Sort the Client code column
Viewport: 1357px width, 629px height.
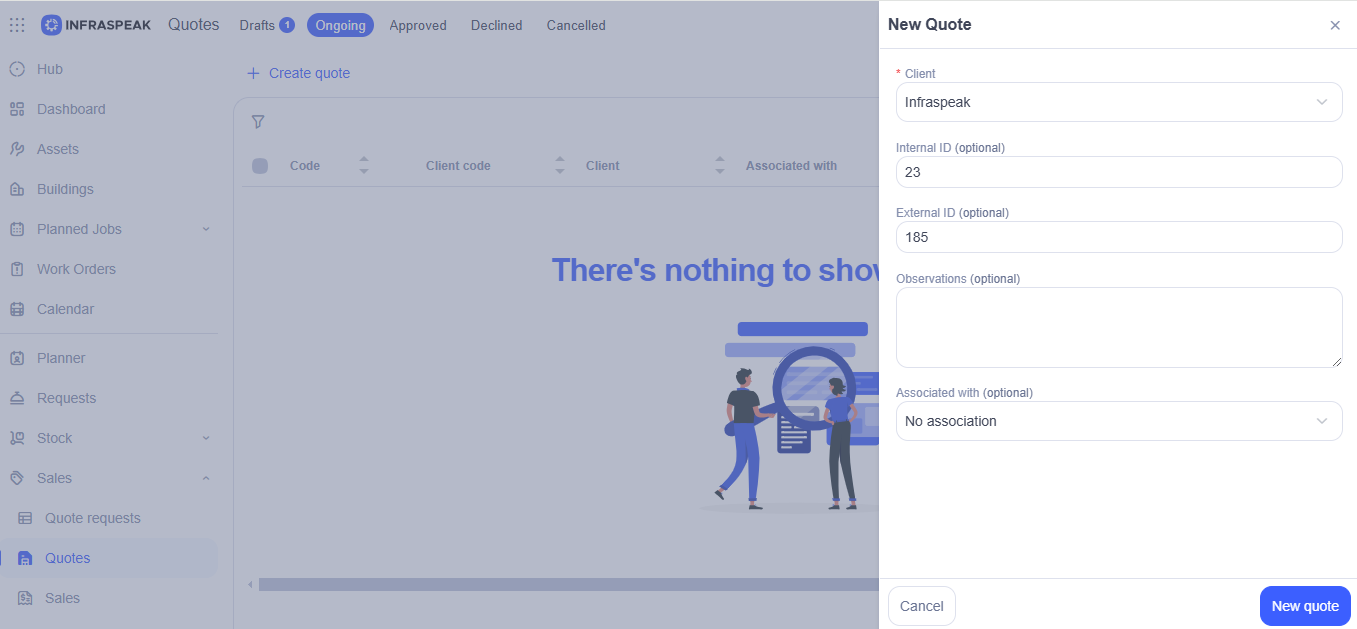[x=560, y=165]
